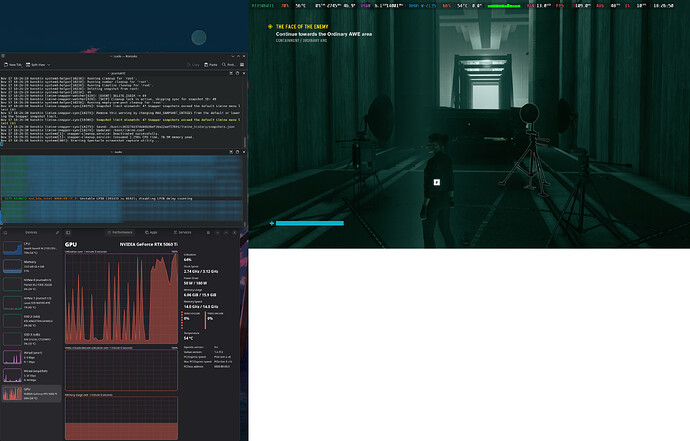Select the first Wired network device
This screenshot has width=690, height=441.
(31, 357)
